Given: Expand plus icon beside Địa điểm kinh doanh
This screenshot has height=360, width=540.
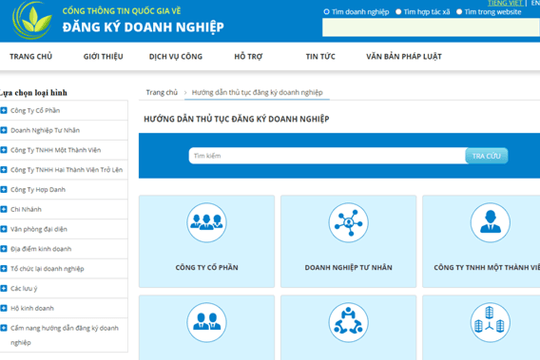Looking at the screenshot, I should click(x=3, y=249).
